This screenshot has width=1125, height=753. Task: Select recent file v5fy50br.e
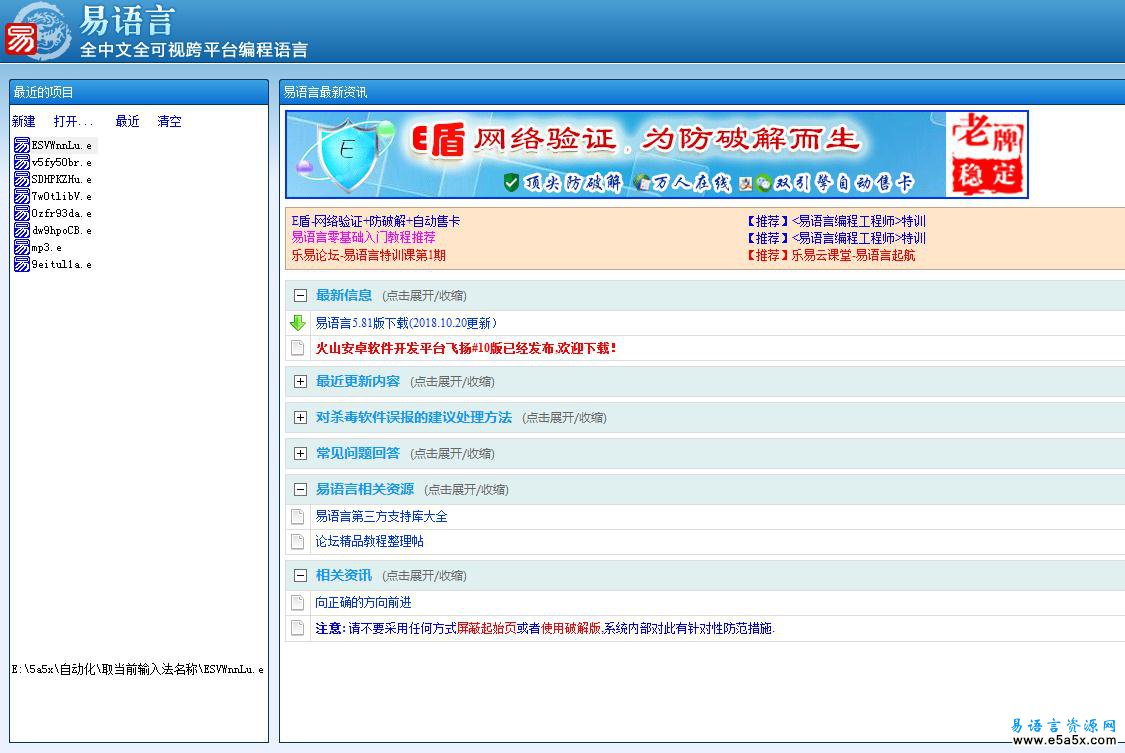pos(62,163)
